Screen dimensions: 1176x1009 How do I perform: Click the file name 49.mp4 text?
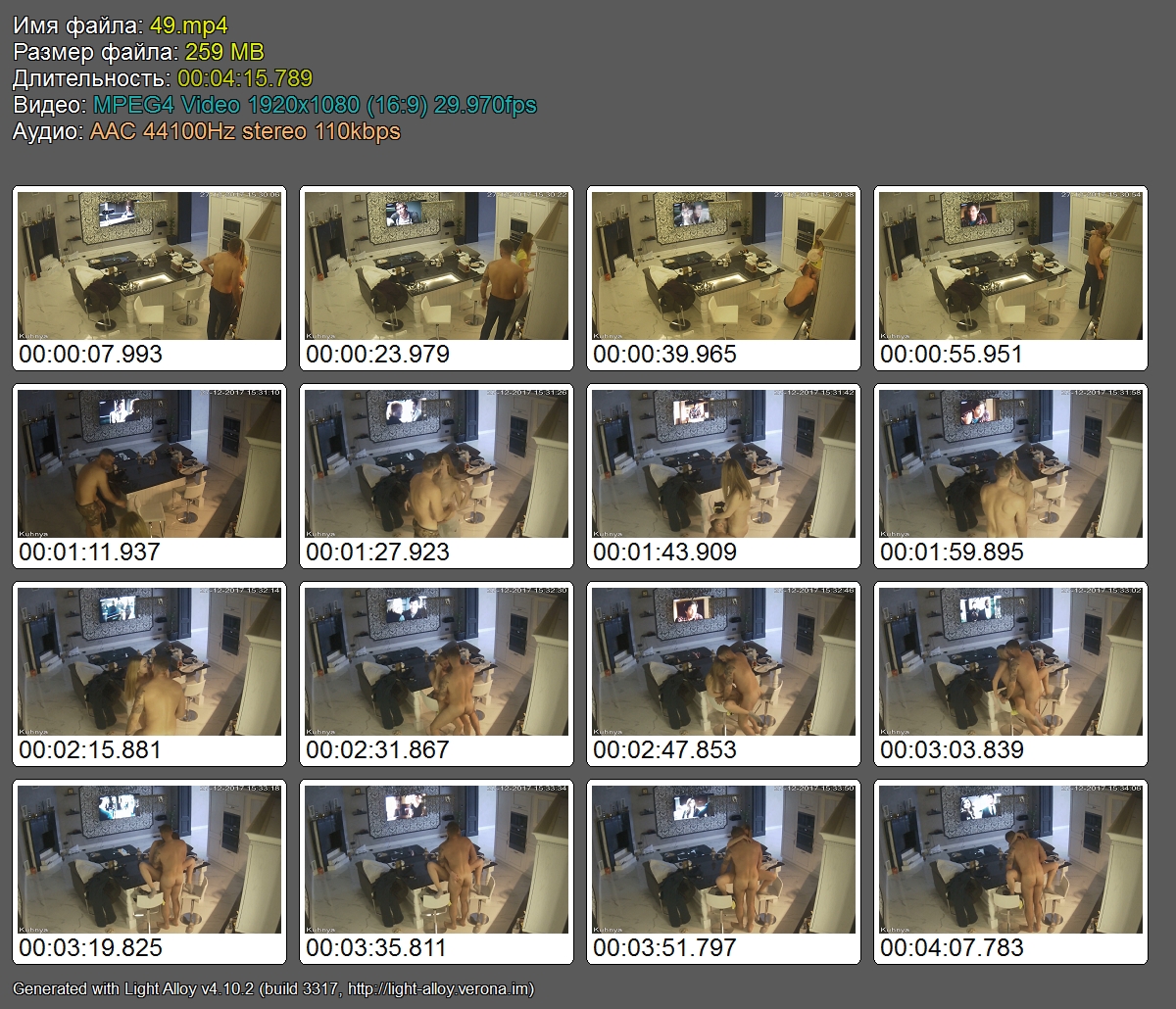click(189, 26)
